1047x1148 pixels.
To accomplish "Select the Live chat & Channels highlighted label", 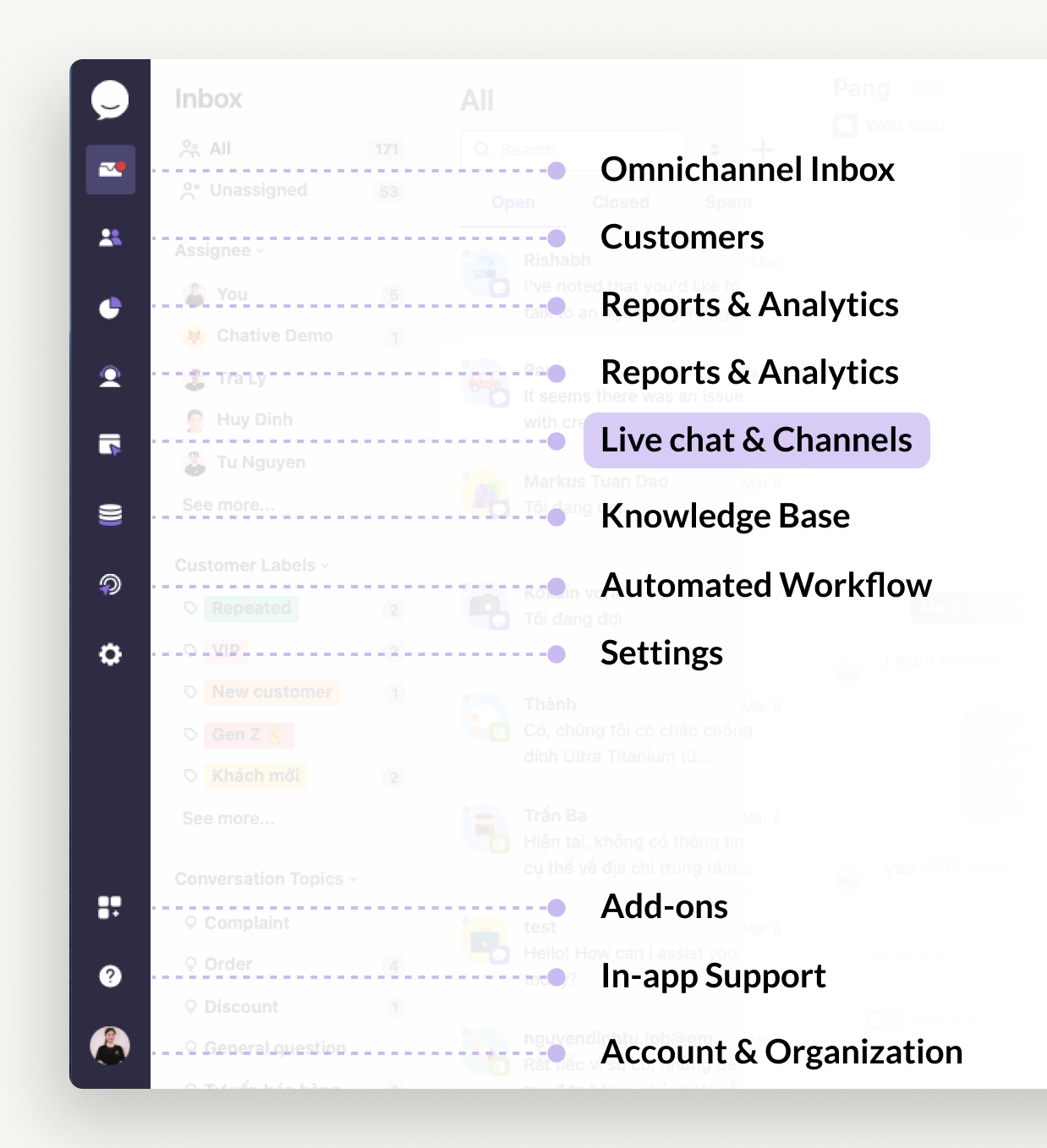I will tap(756, 440).
